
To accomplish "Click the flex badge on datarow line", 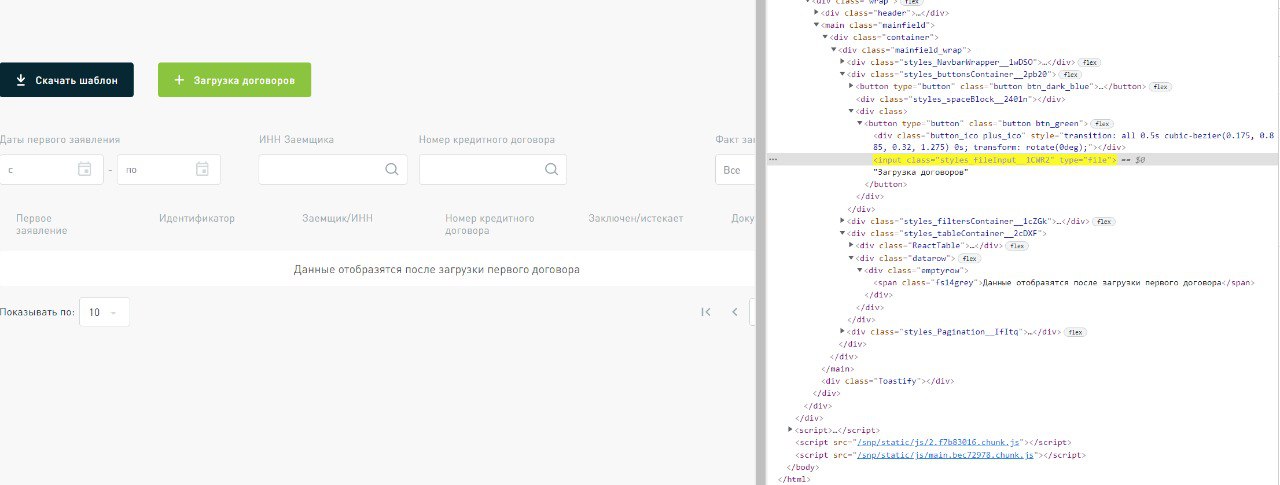I will (x=970, y=258).
